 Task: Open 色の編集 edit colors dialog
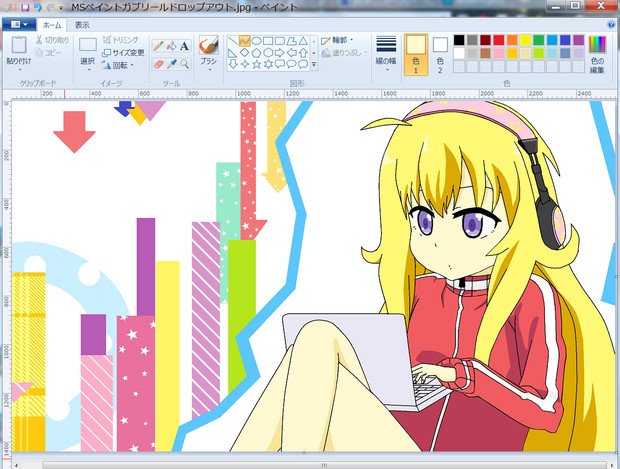point(597,55)
